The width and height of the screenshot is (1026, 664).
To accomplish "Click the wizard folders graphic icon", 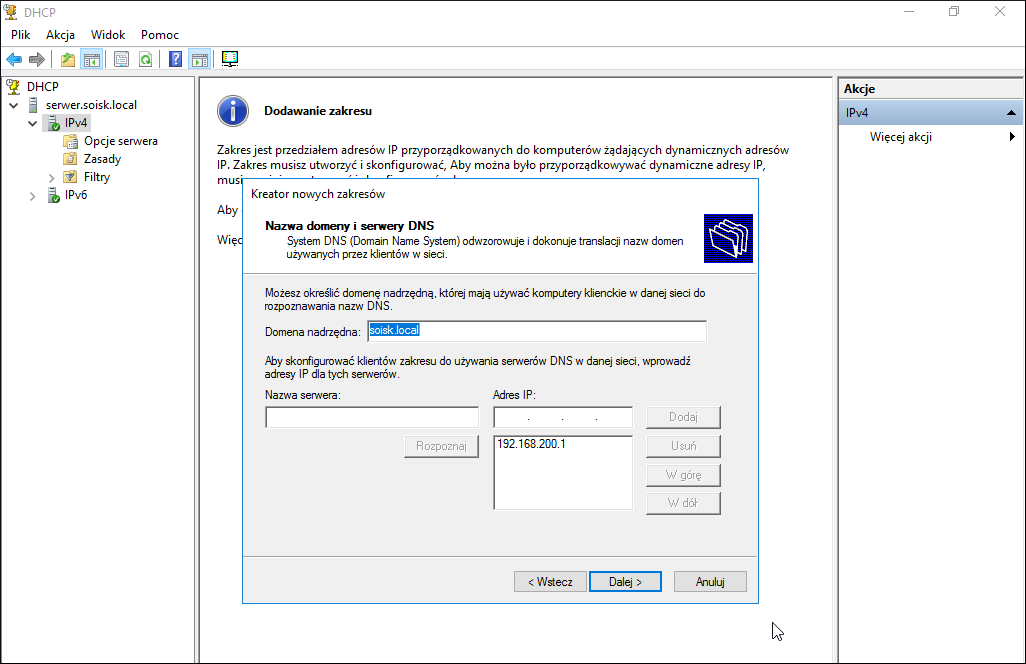I will pos(728,239).
